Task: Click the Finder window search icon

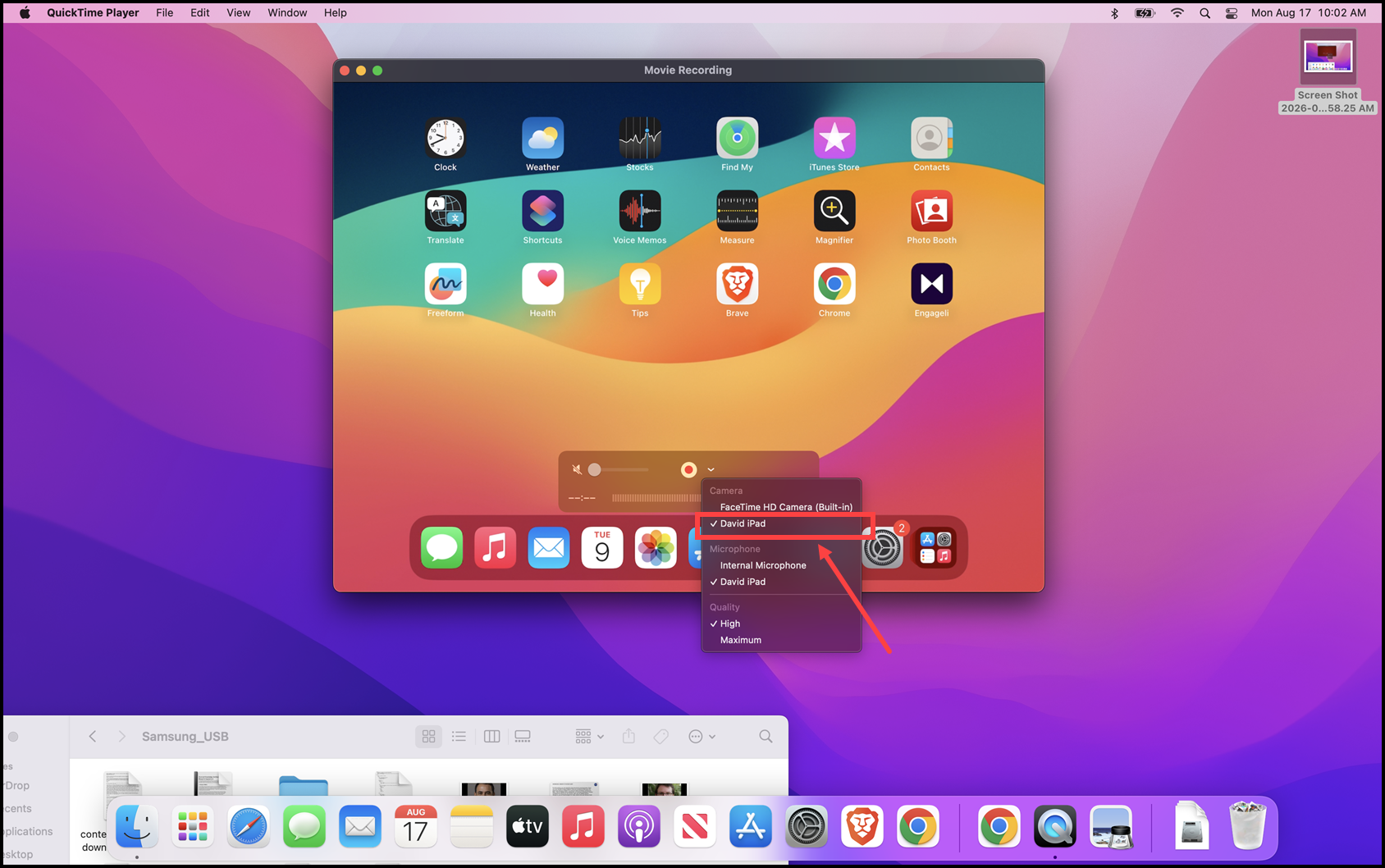Action: pos(766,737)
